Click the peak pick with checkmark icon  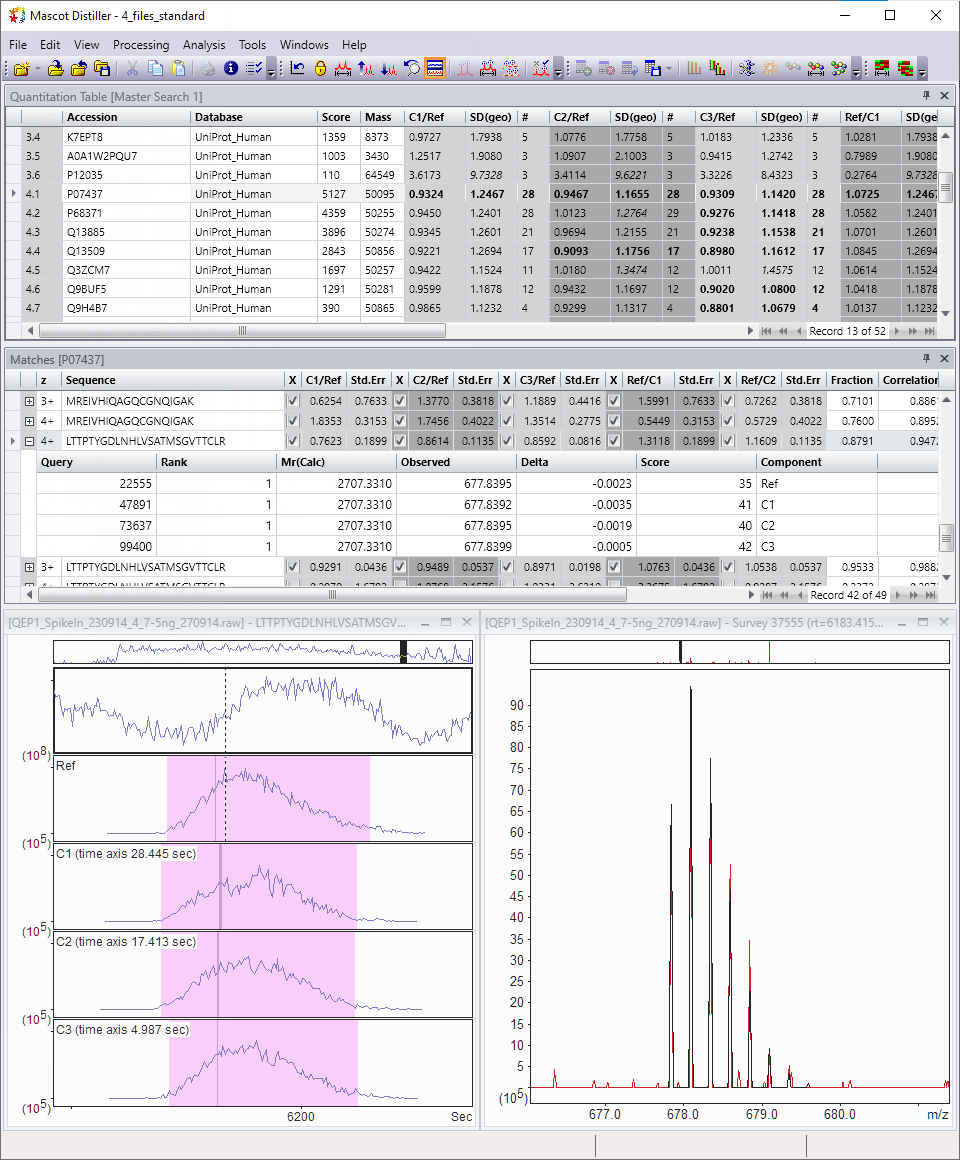click(541, 69)
